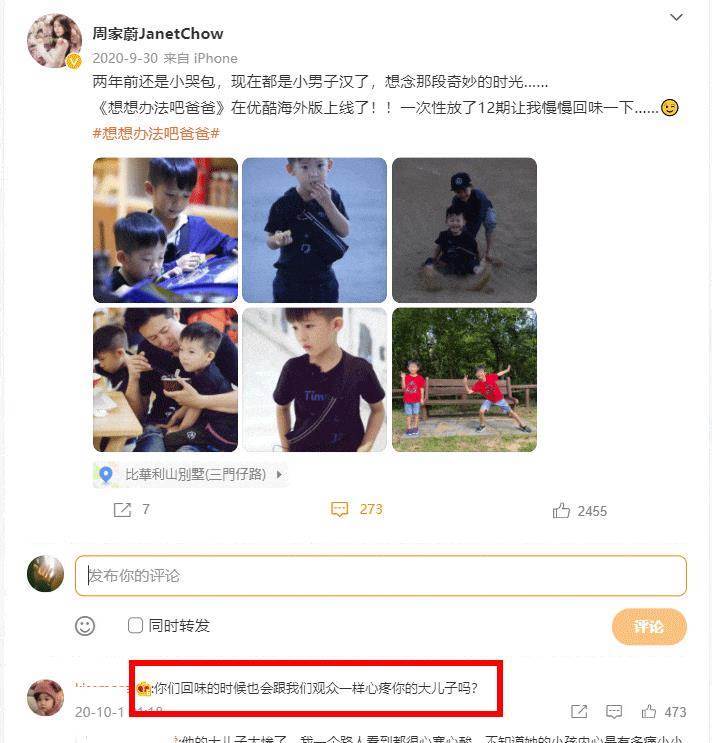The height and width of the screenshot is (743, 712).
Task: Click the repost icon under the post
Action: (x=122, y=510)
